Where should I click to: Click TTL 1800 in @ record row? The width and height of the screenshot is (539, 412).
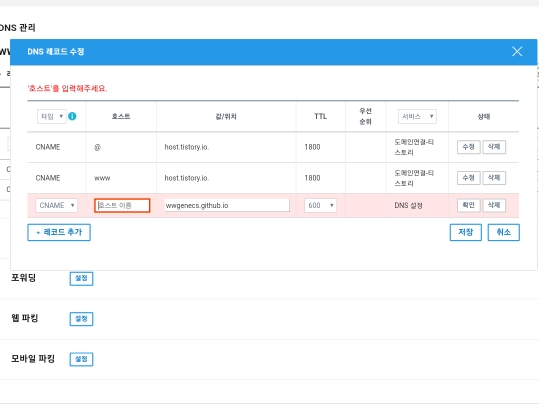(312, 147)
